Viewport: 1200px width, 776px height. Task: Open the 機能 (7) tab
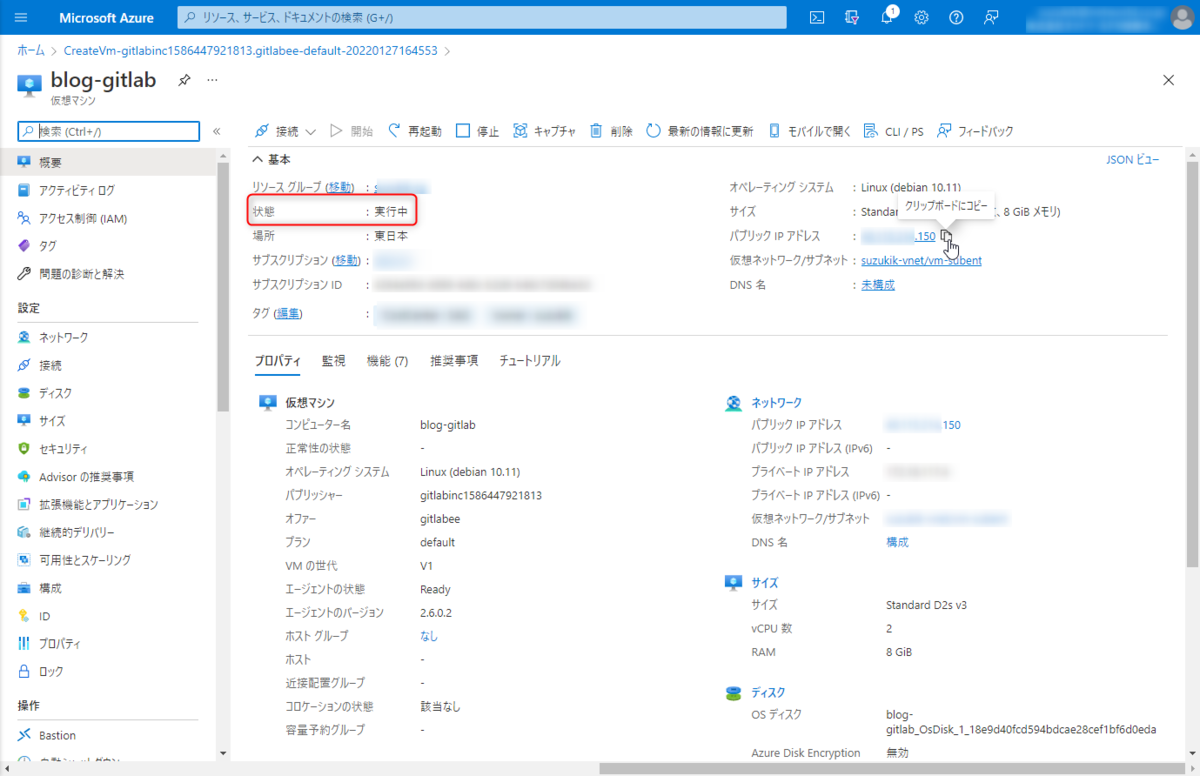pos(387,360)
